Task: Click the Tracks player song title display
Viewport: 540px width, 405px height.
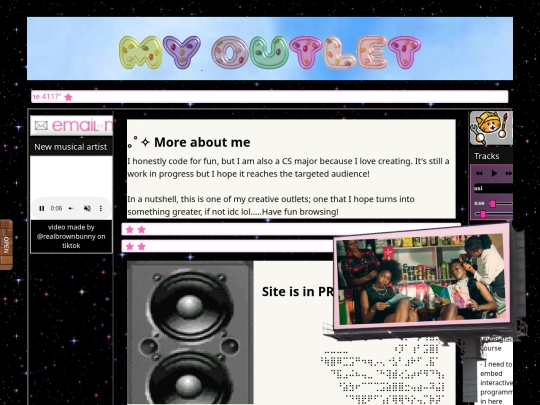Action: click(x=493, y=188)
